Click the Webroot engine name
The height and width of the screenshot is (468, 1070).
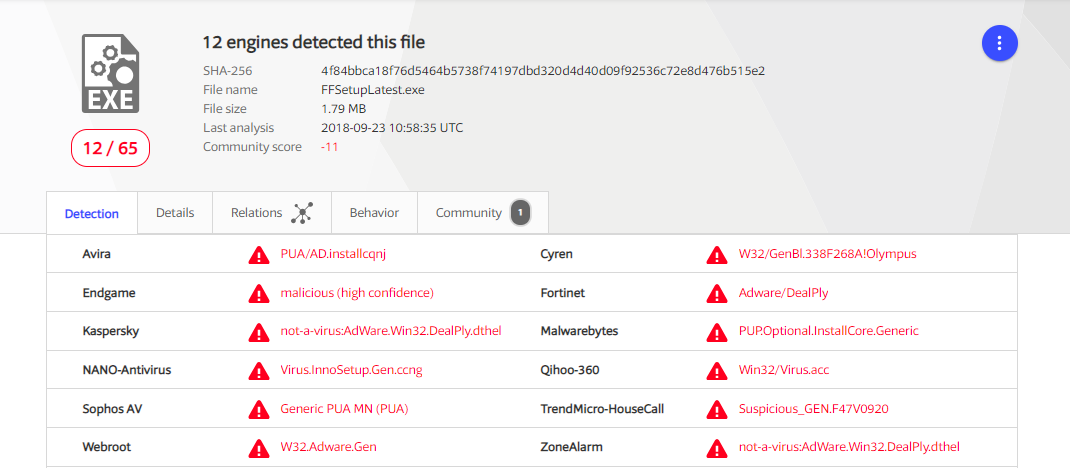[106, 447]
